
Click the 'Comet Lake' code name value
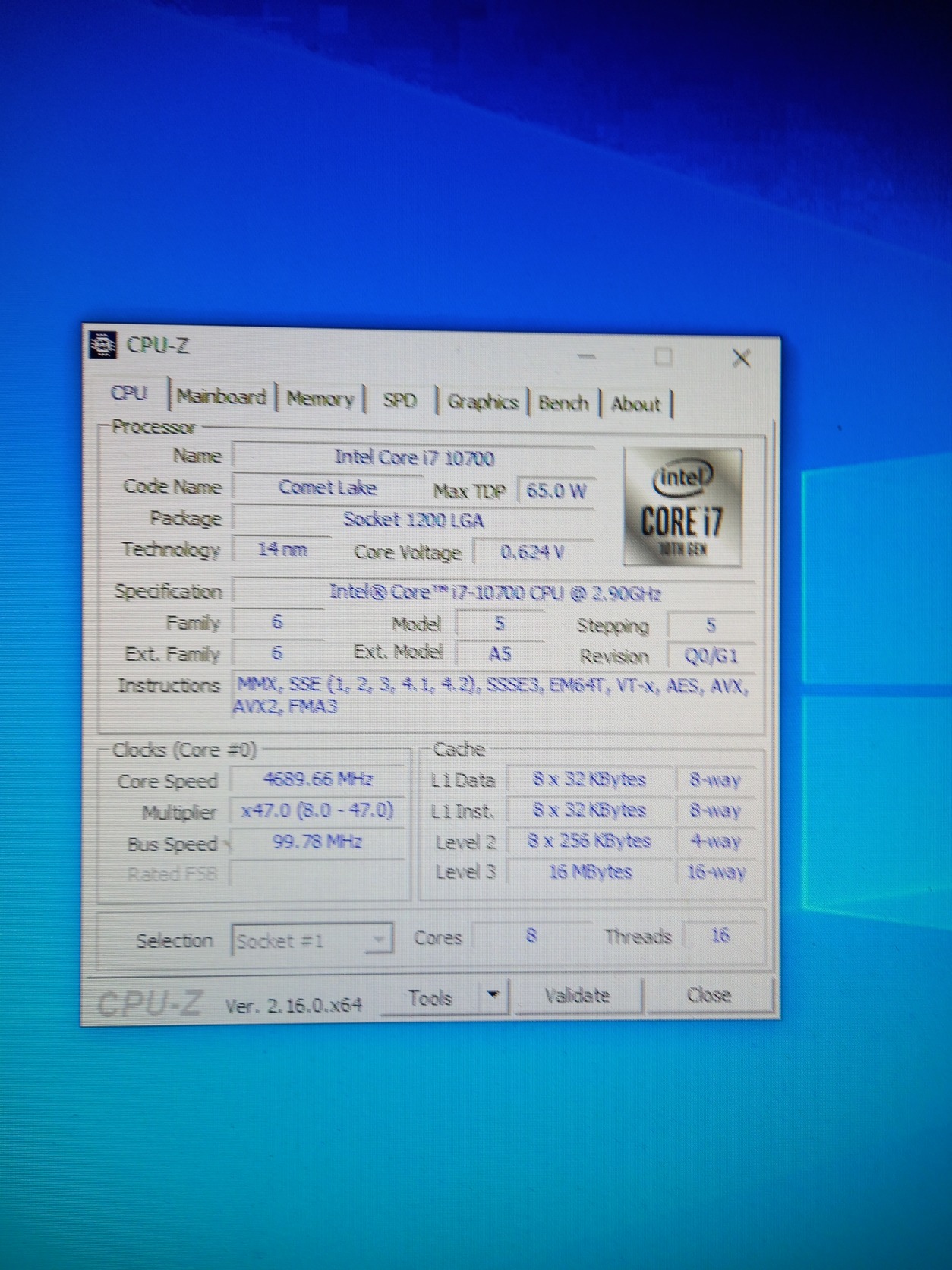(327, 488)
